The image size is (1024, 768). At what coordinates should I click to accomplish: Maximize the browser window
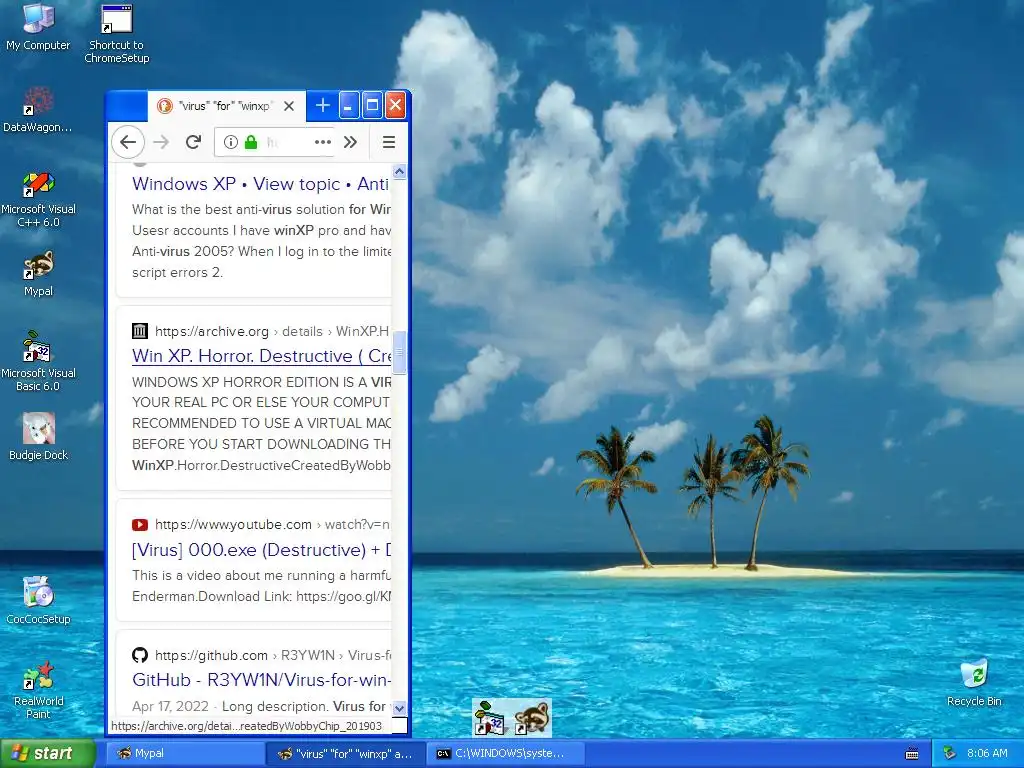coord(372,105)
